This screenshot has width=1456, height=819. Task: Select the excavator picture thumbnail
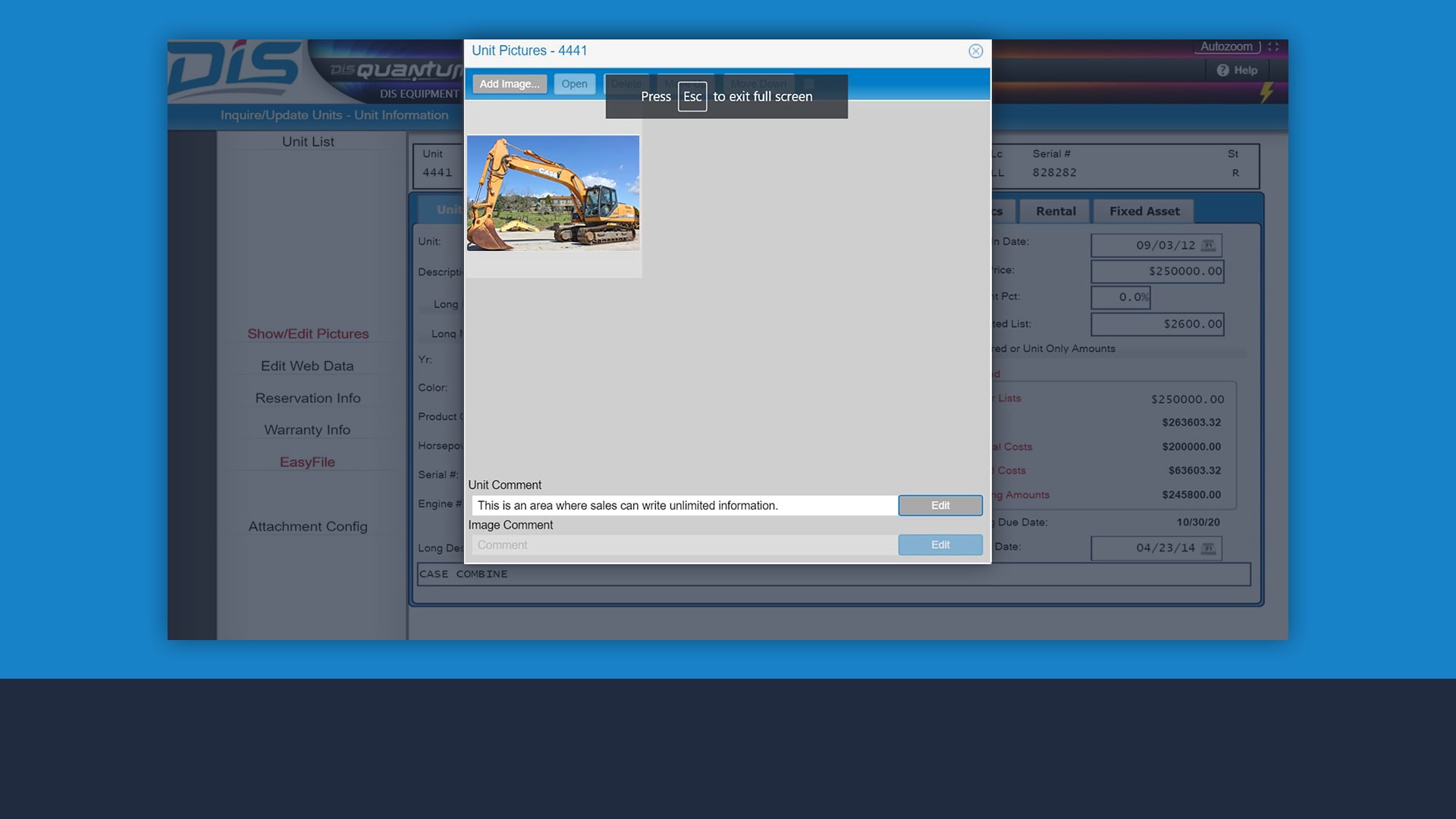pyautogui.click(x=553, y=193)
